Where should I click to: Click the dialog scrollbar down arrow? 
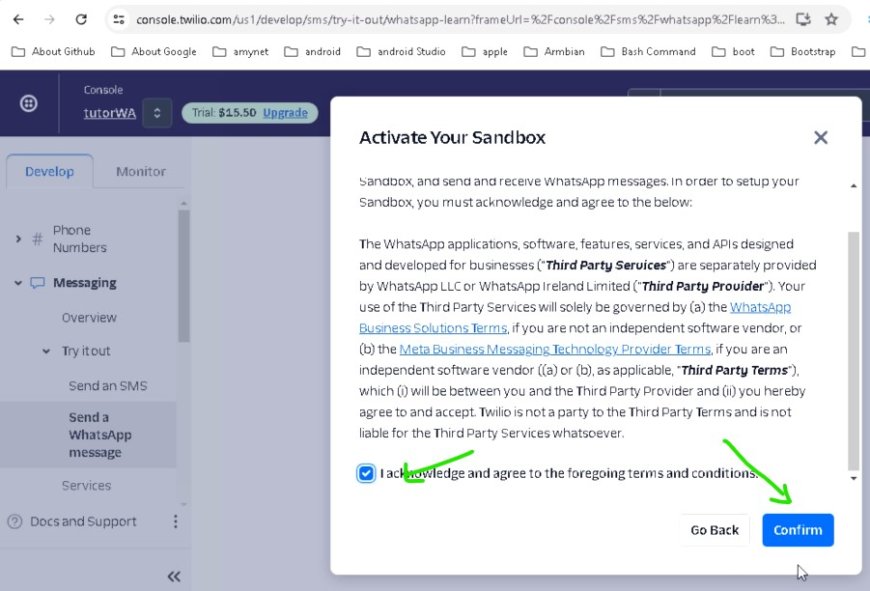click(x=853, y=478)
